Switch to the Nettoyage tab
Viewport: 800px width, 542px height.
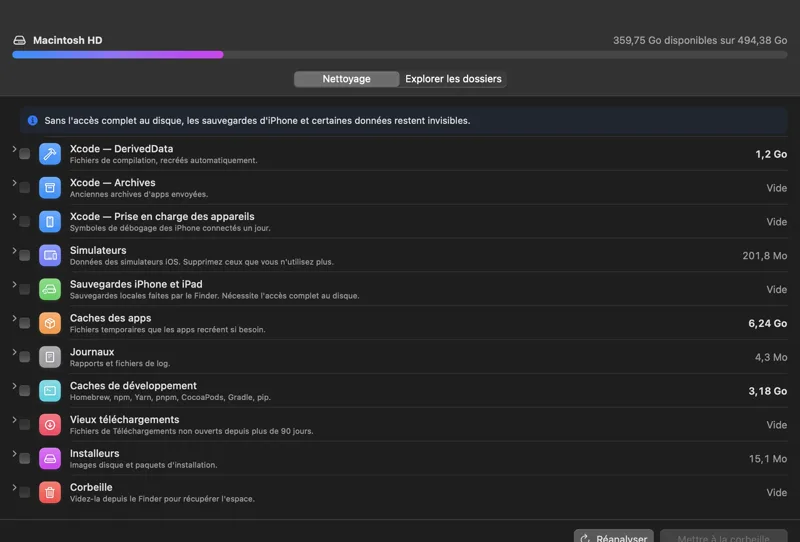(x=346, y=79)
